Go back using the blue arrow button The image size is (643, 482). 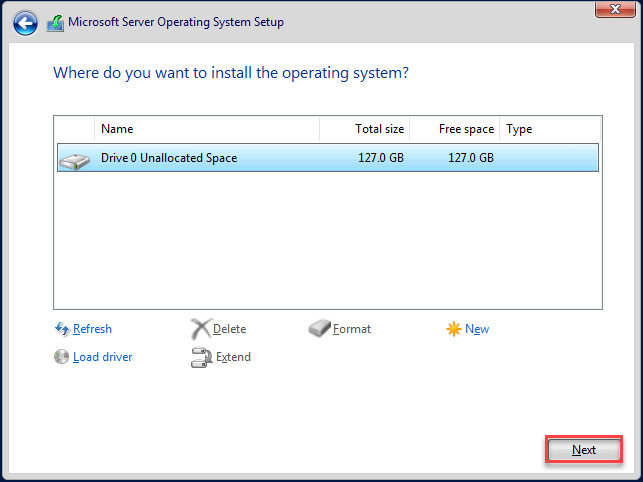click(x=25, y=23)
